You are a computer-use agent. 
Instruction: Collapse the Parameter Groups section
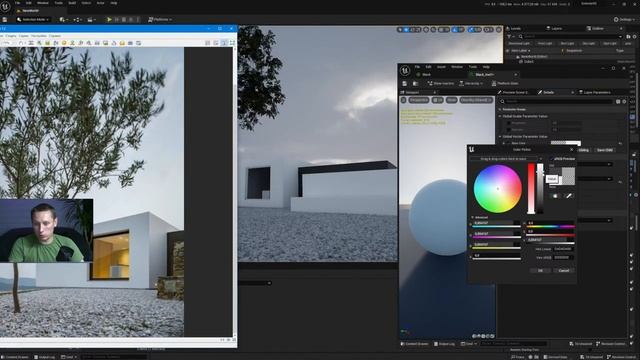click(x=500, y=109)
